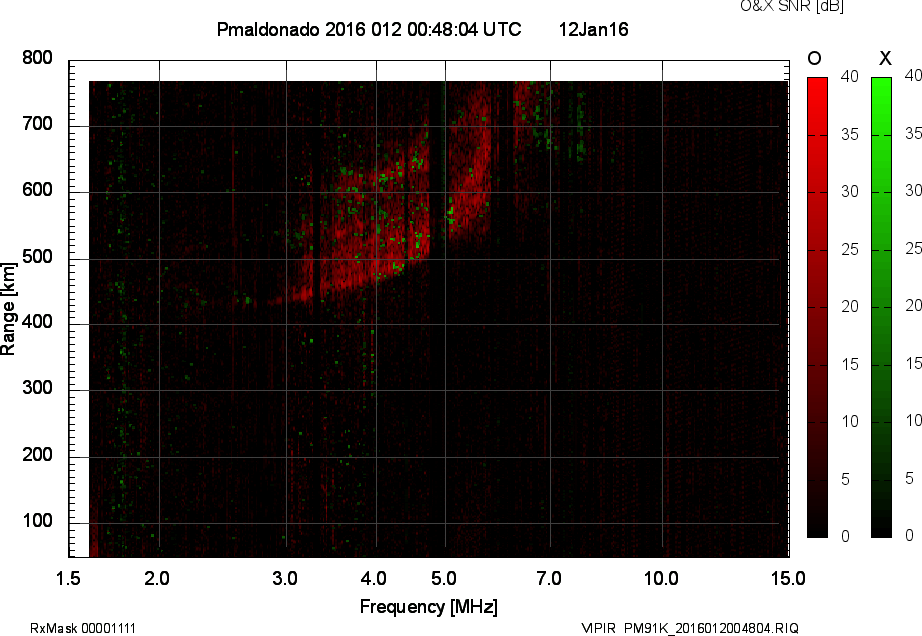Screen dimensions: 922x636
Task: Click the 600 km range tick label
Action: (x=38, y=190)
